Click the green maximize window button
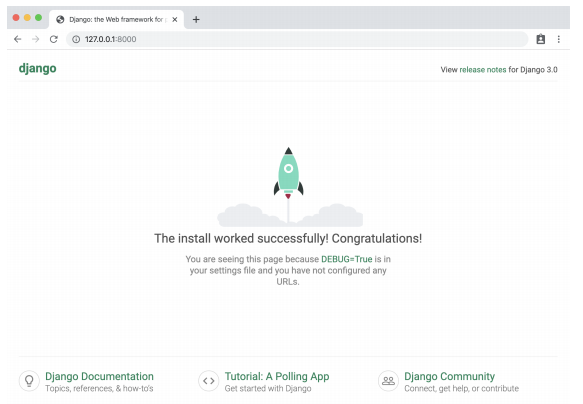The image size is (583, 404). pos(38,17)
